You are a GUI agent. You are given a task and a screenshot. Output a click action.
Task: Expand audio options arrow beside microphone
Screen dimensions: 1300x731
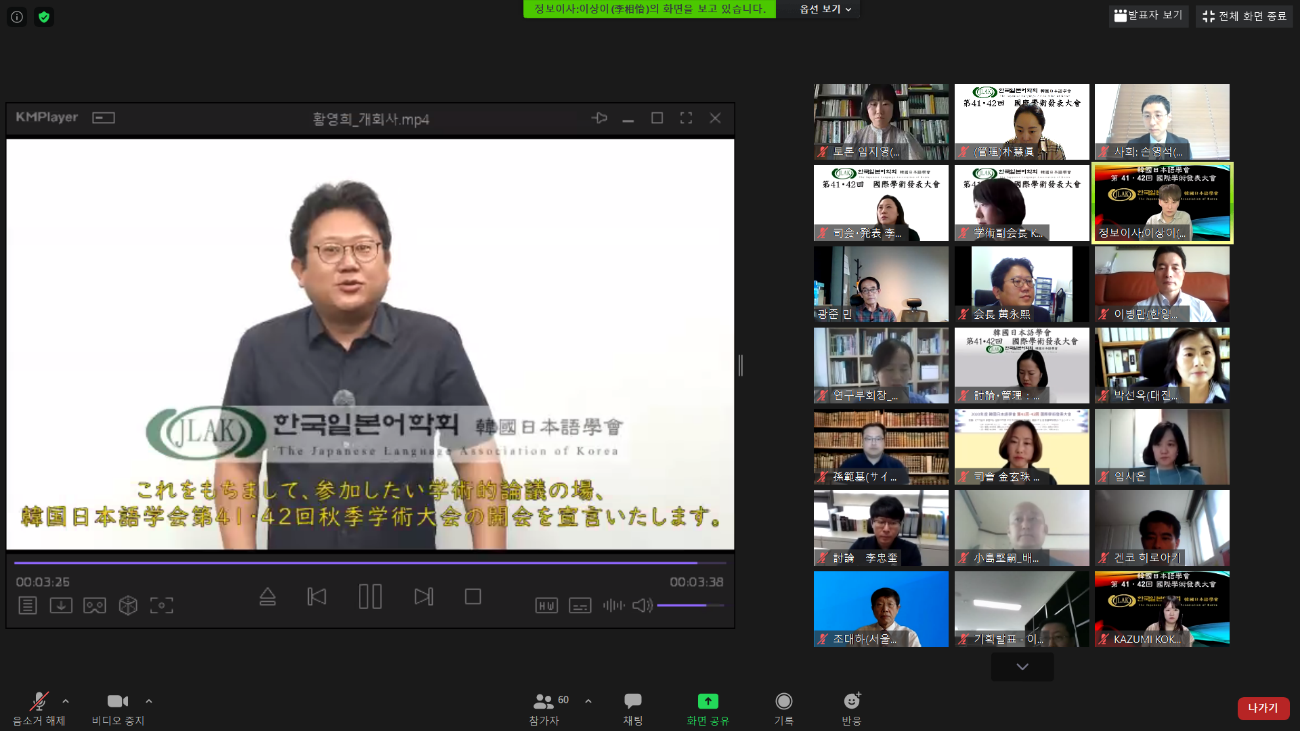coord(66,701)
